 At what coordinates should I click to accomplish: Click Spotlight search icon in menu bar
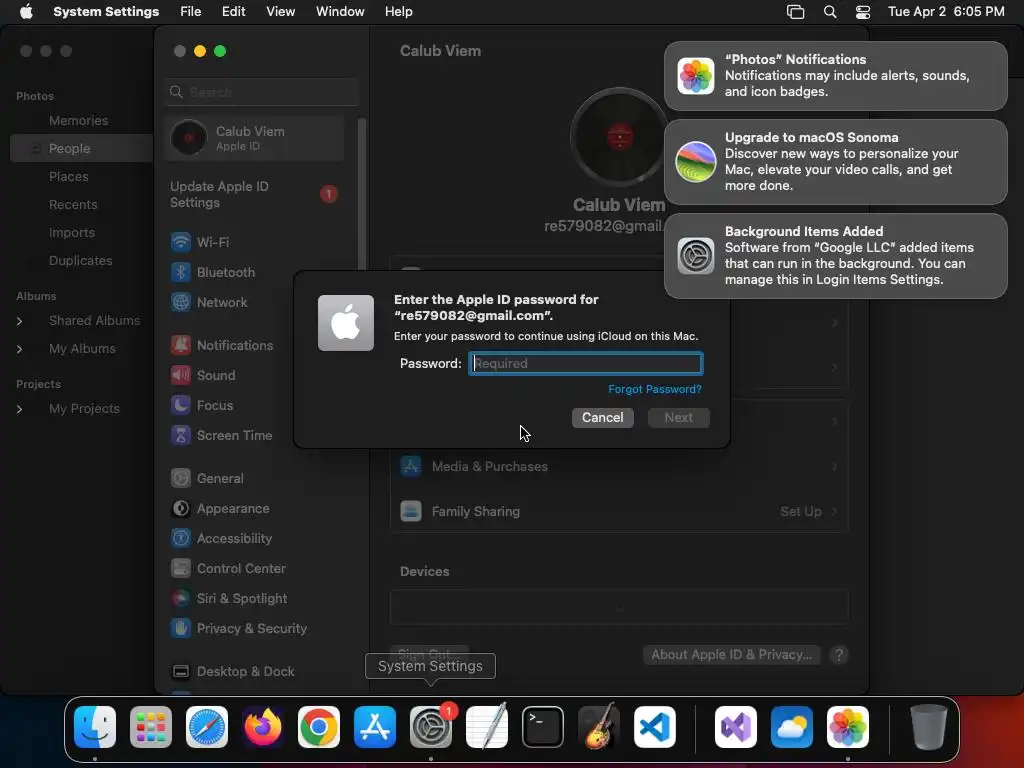[x=829, y=12]
